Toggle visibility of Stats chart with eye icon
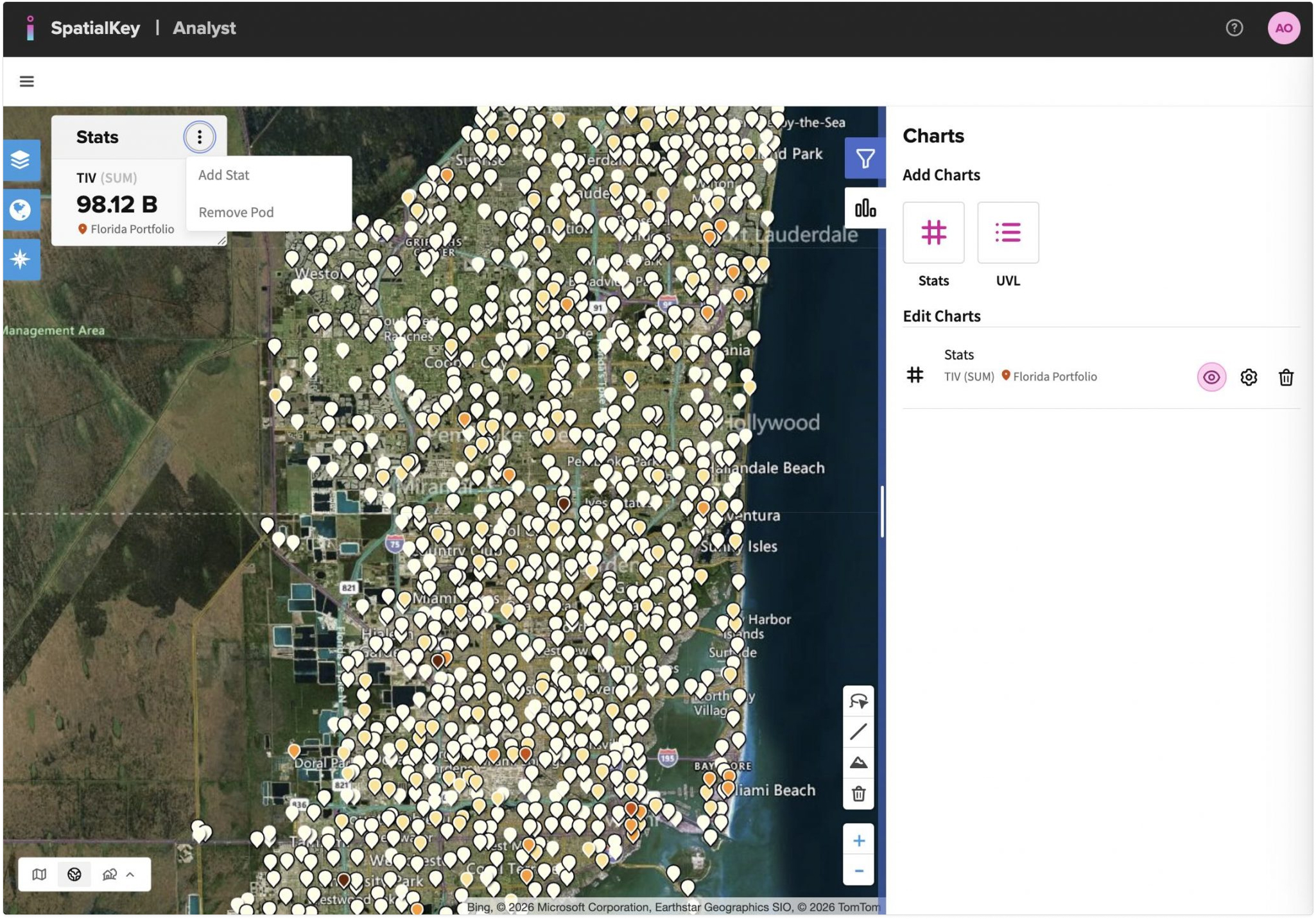The height and width of the screenshot is (919, 1316). pyautogui.click(x=1211, y=377)
